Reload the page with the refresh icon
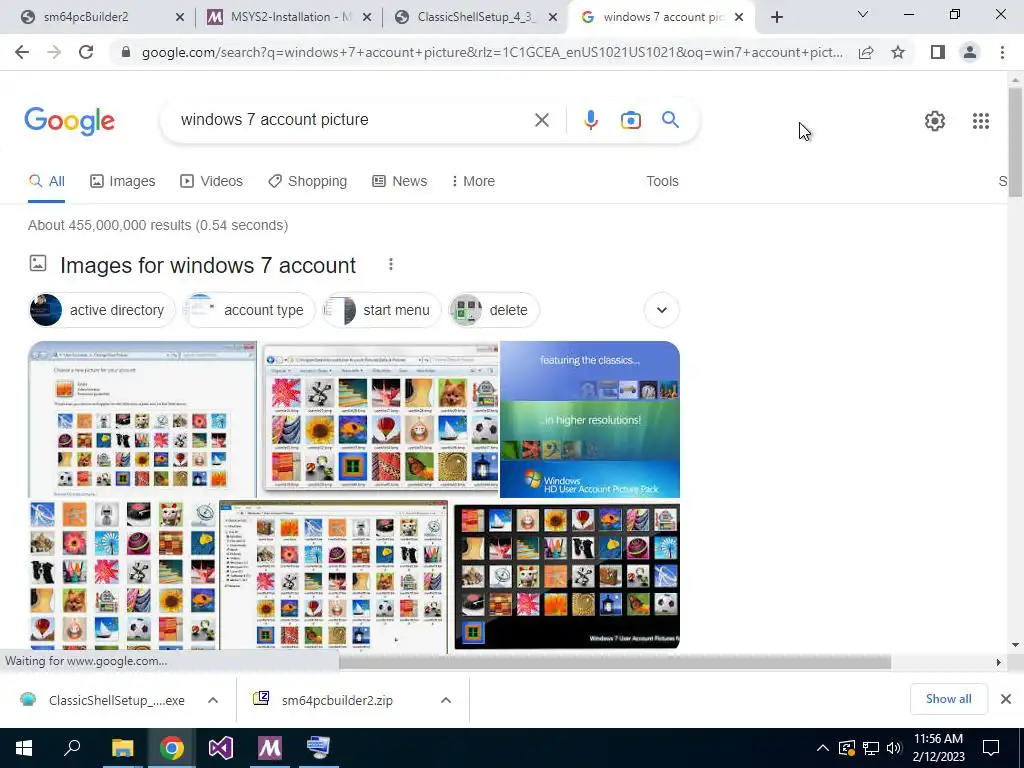This screenshot has width=1024, height=768. [86, 52]
